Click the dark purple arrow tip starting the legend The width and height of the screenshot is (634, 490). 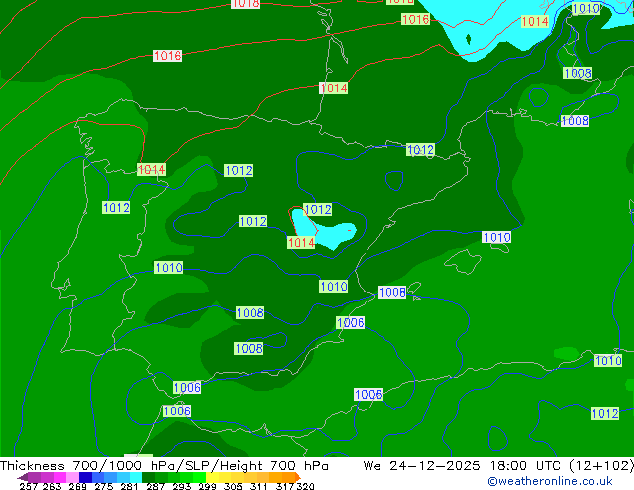(23, 477)
